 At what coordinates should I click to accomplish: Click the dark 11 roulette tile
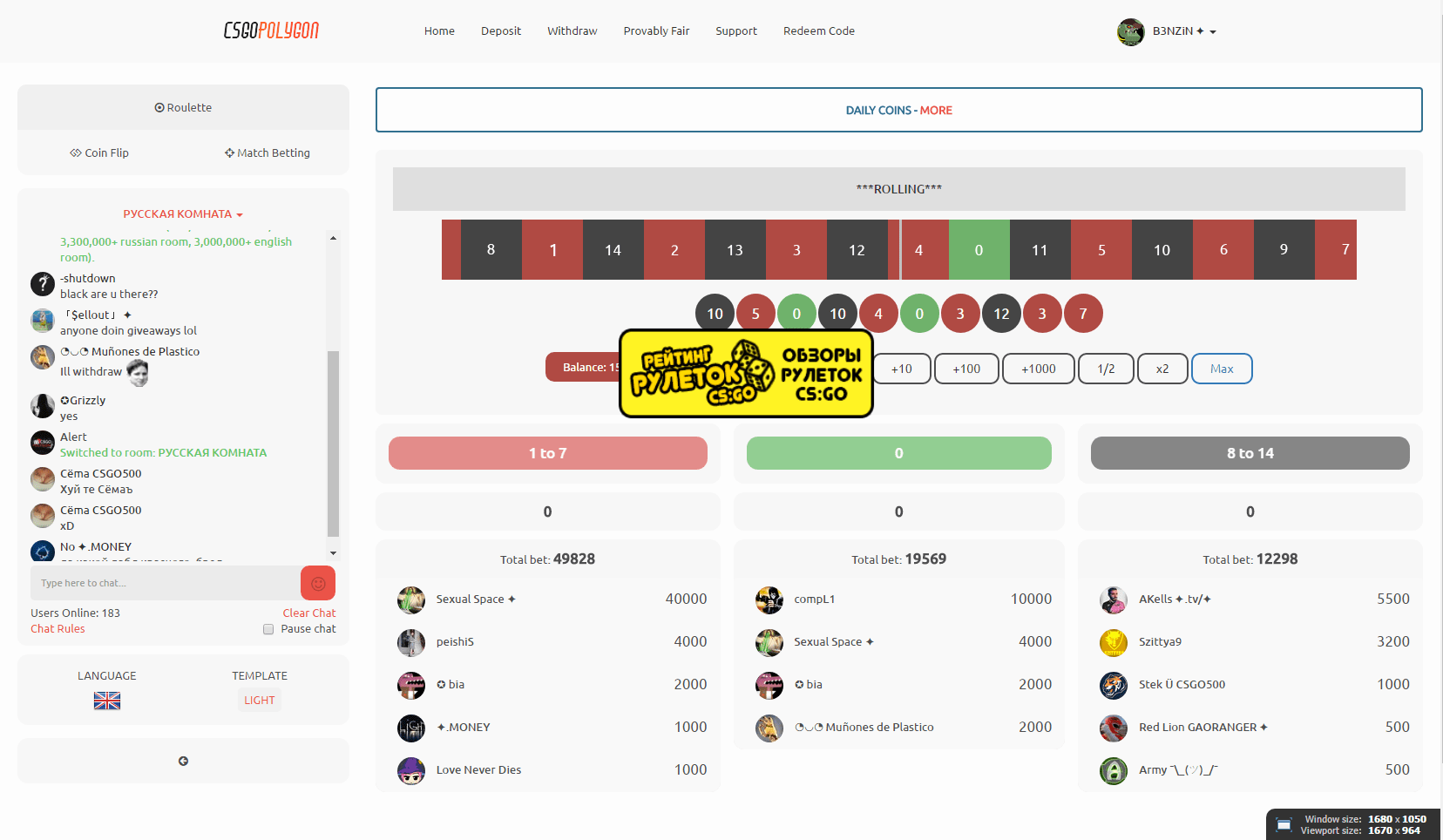point(1040,250)
